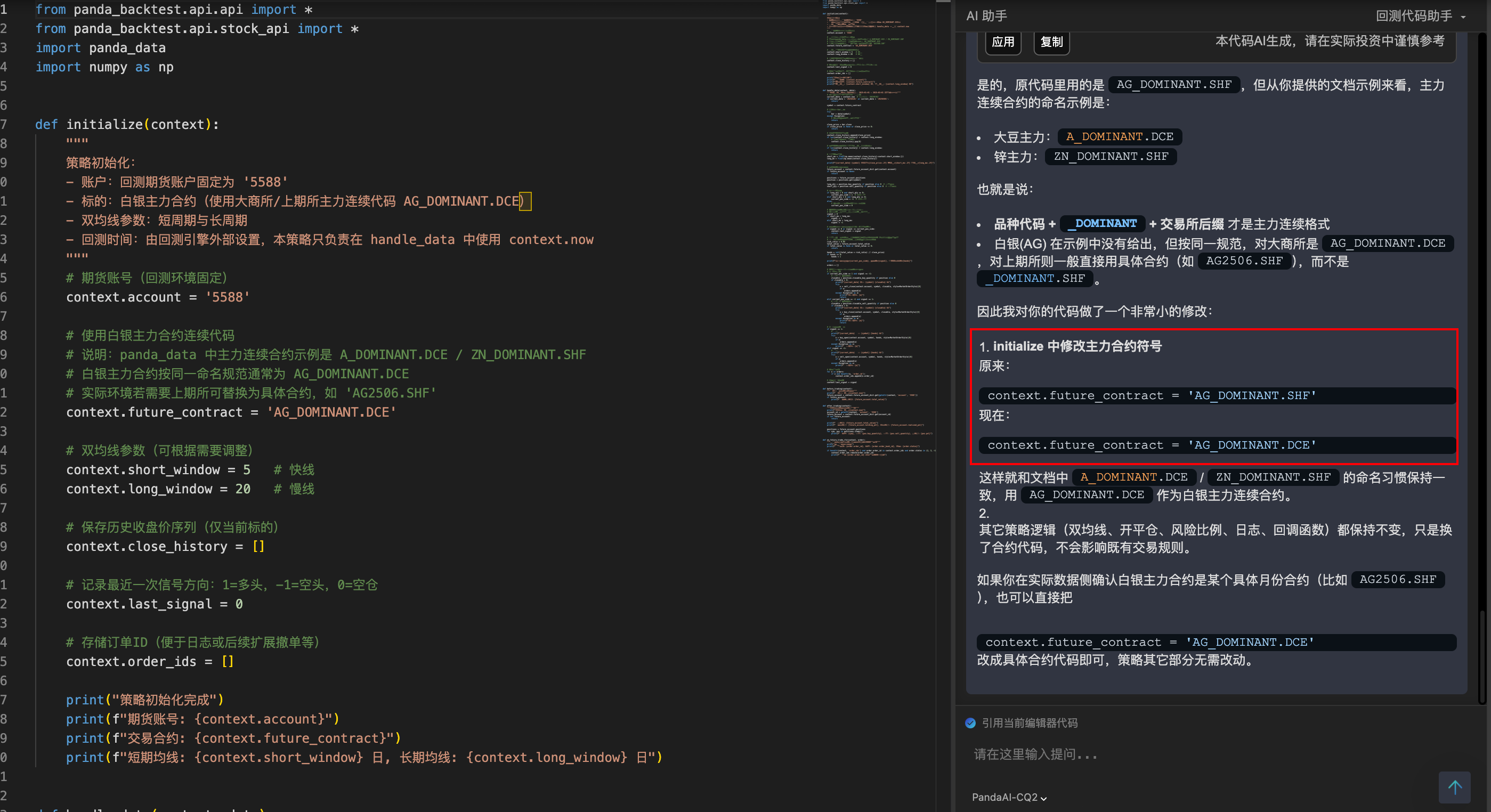Screen dimensions: 1491x812
Task: Click the disclaimer text 本代码AI生成，请在实际投资中谨慎参考
Action: click(x=1330, y=40)
